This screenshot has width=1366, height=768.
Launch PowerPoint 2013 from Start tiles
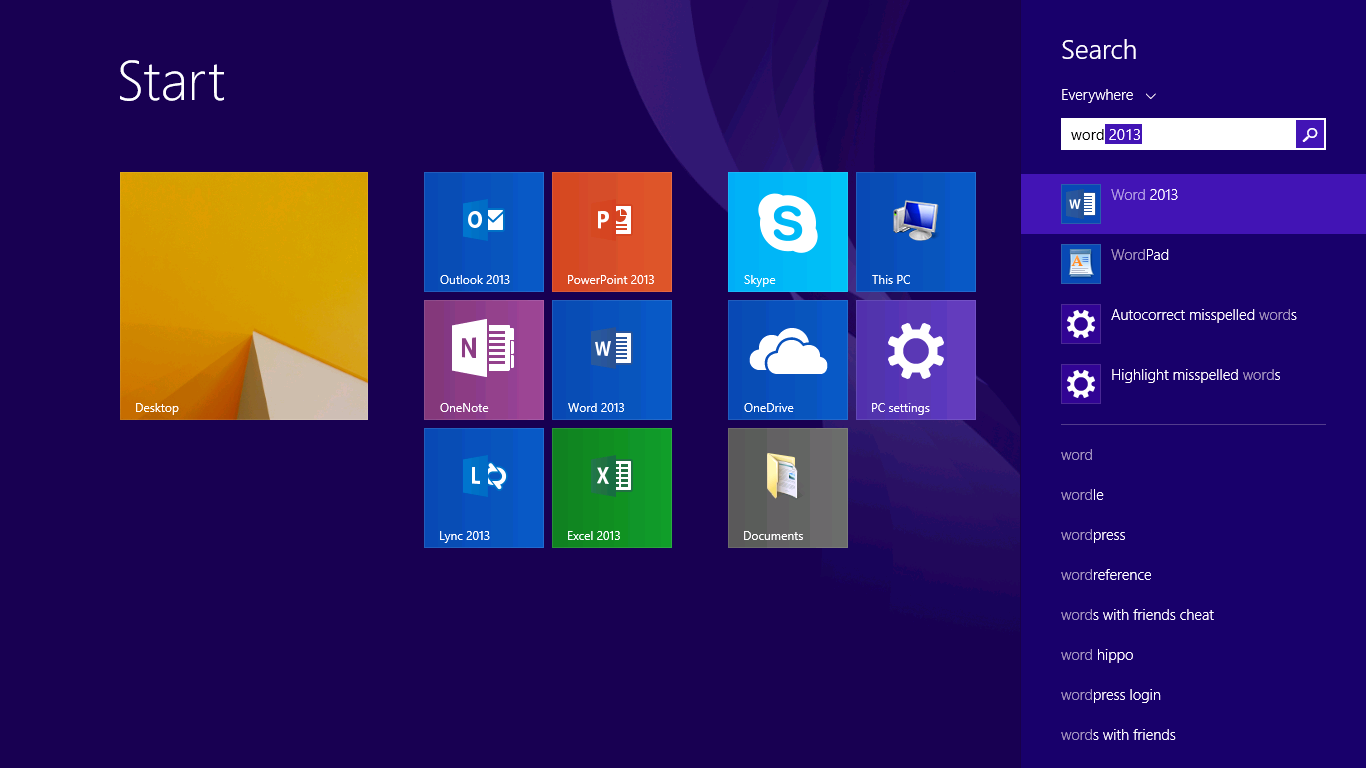[x=612, y=232]
